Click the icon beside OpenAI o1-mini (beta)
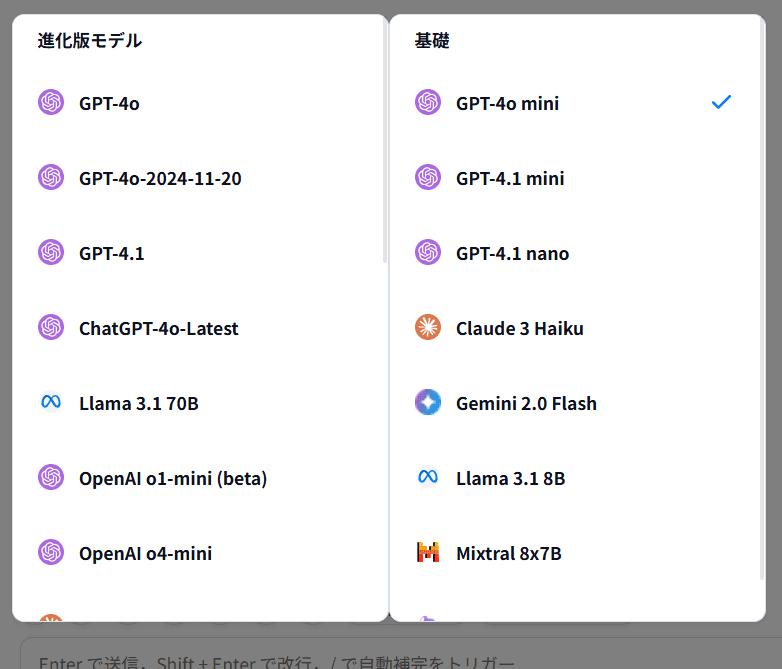782x669 pixels. pos(51,477)
